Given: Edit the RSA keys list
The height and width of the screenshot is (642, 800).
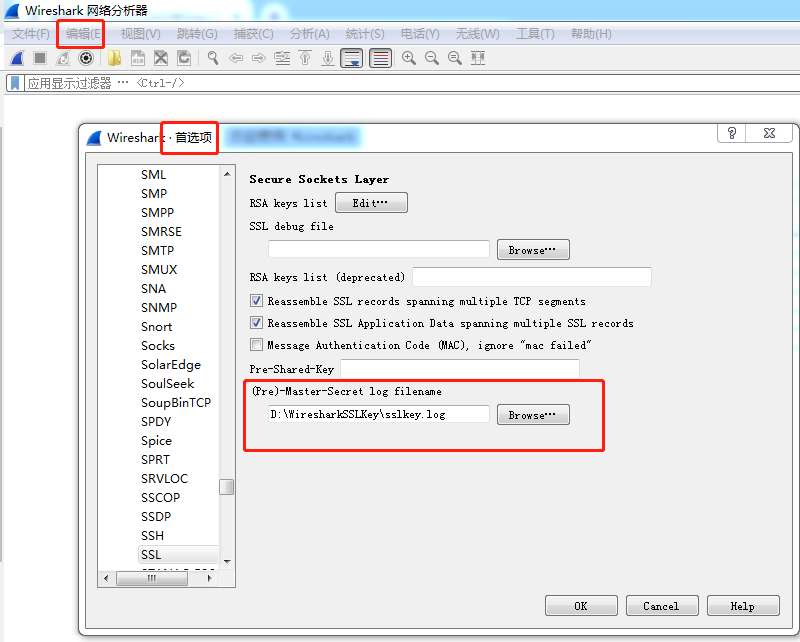Looking at the screenshot, I should pos(371,203).
